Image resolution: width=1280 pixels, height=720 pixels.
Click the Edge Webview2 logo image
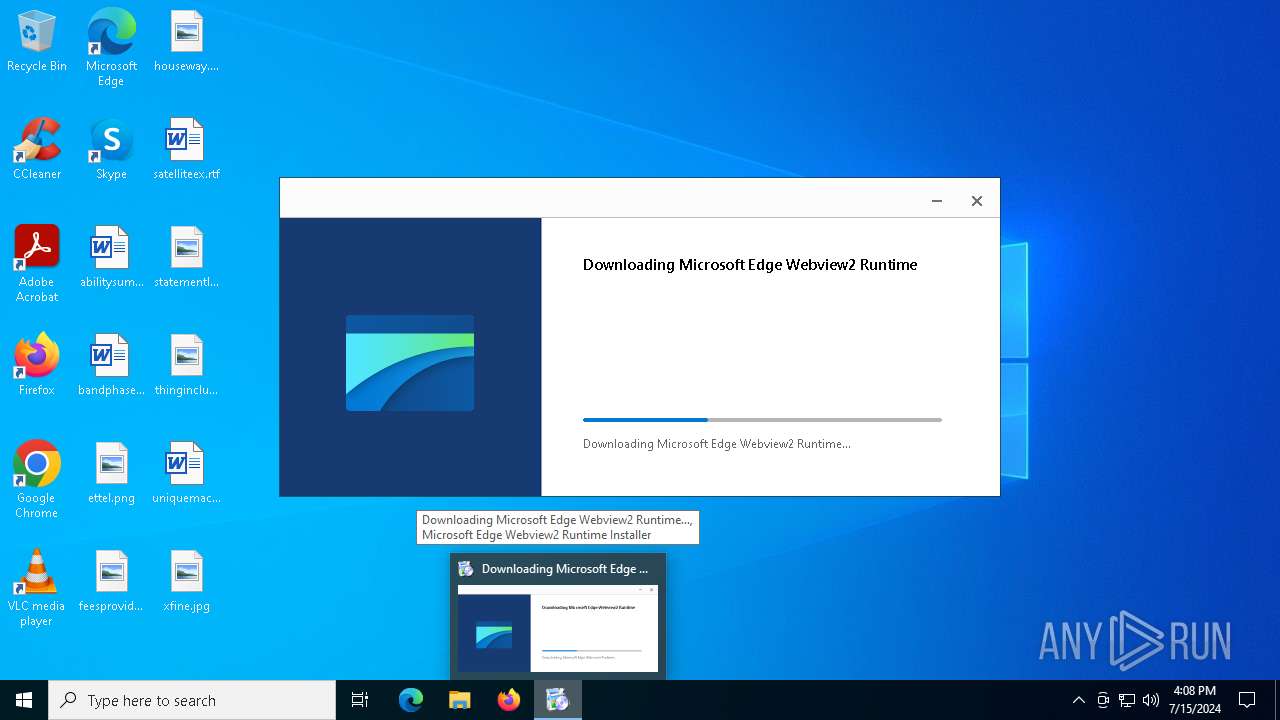(x=410, y=363)
